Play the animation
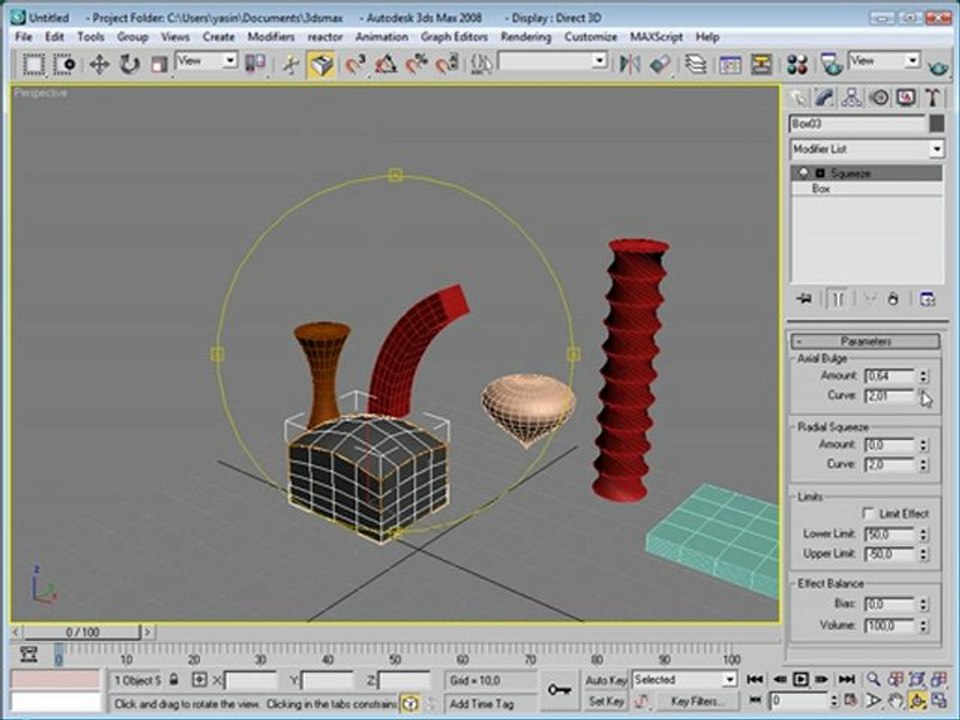960x720 pixels. (x=800, y=679)
